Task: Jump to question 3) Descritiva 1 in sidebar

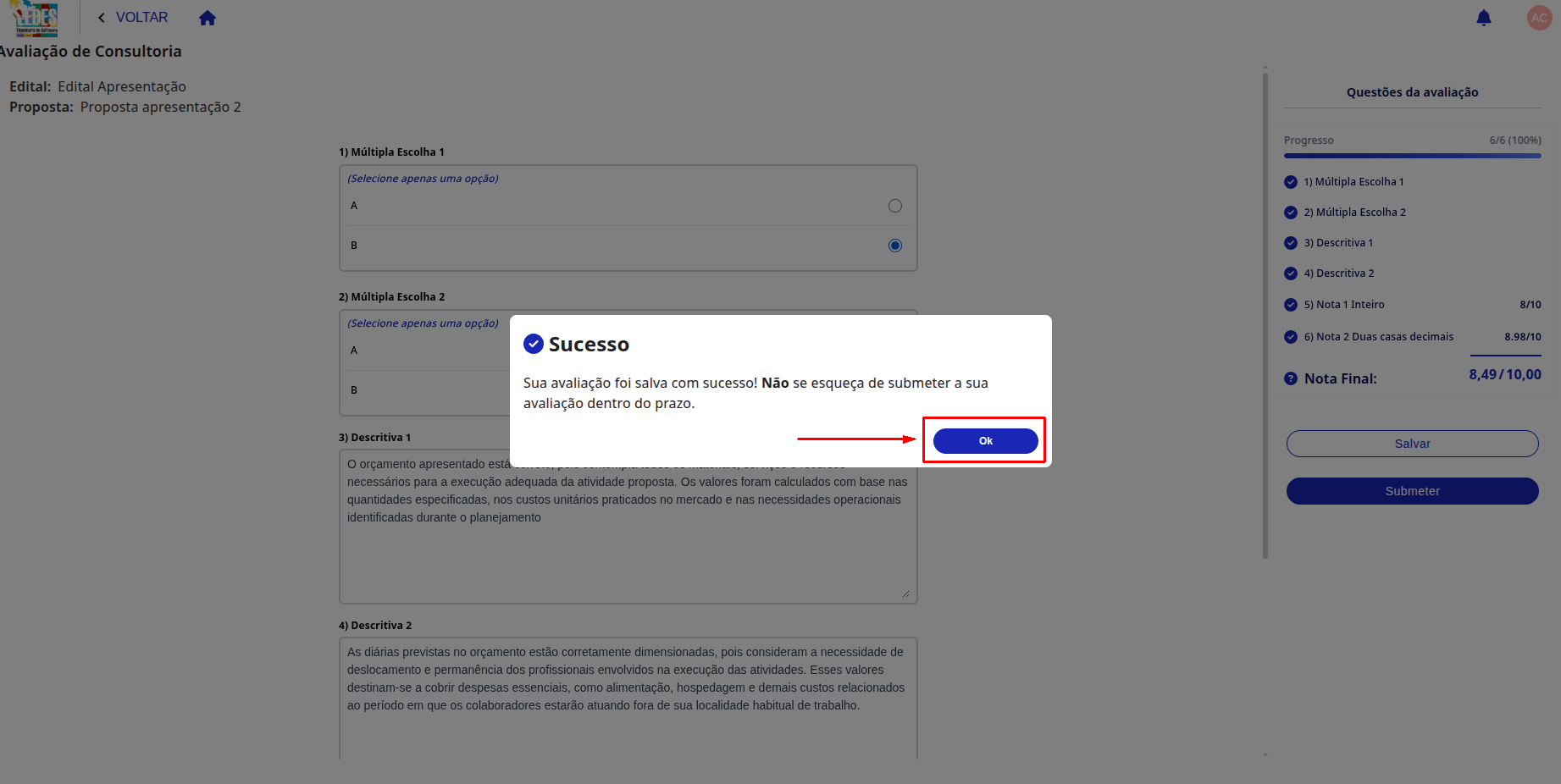Action: pos(1338,243)
